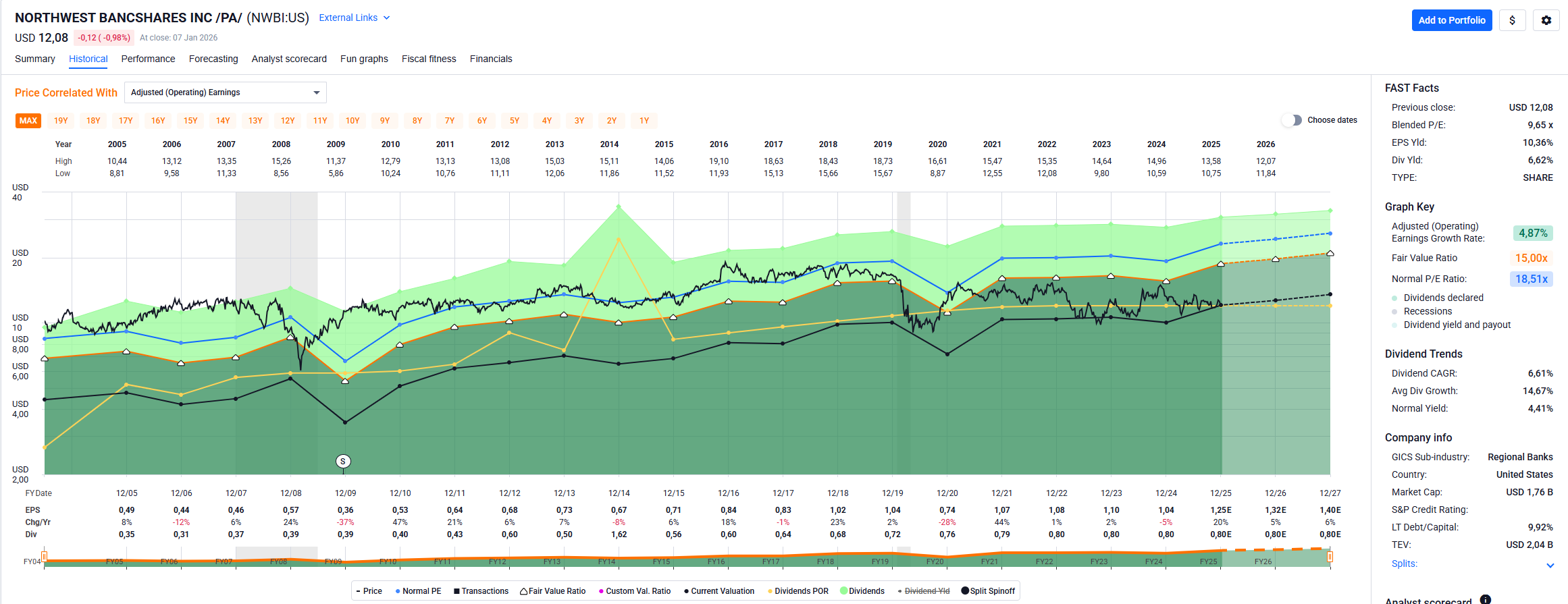Click the Analyst scorecard info icon
This screenshot has width=1568, height=604.
tap(1485, 599)
